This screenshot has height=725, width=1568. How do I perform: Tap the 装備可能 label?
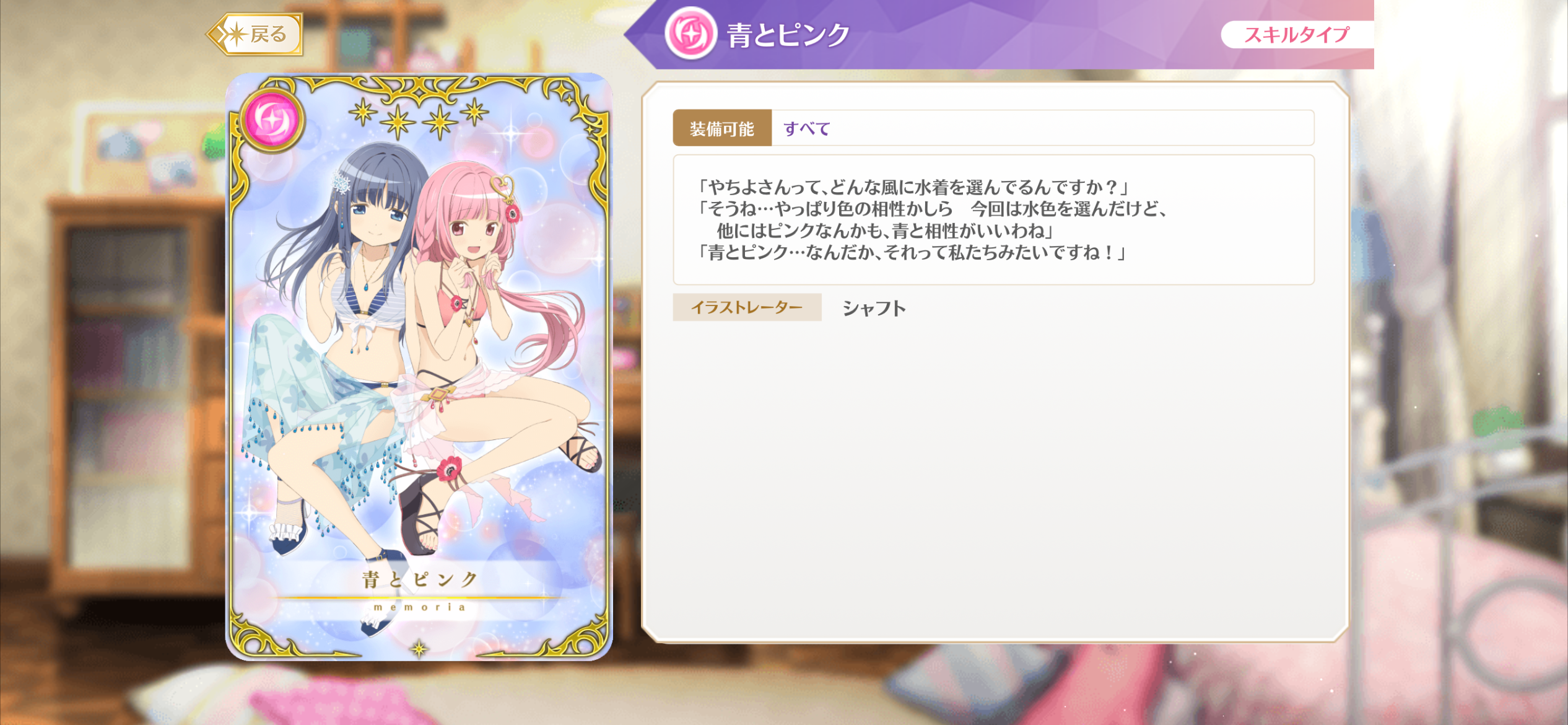722,128
